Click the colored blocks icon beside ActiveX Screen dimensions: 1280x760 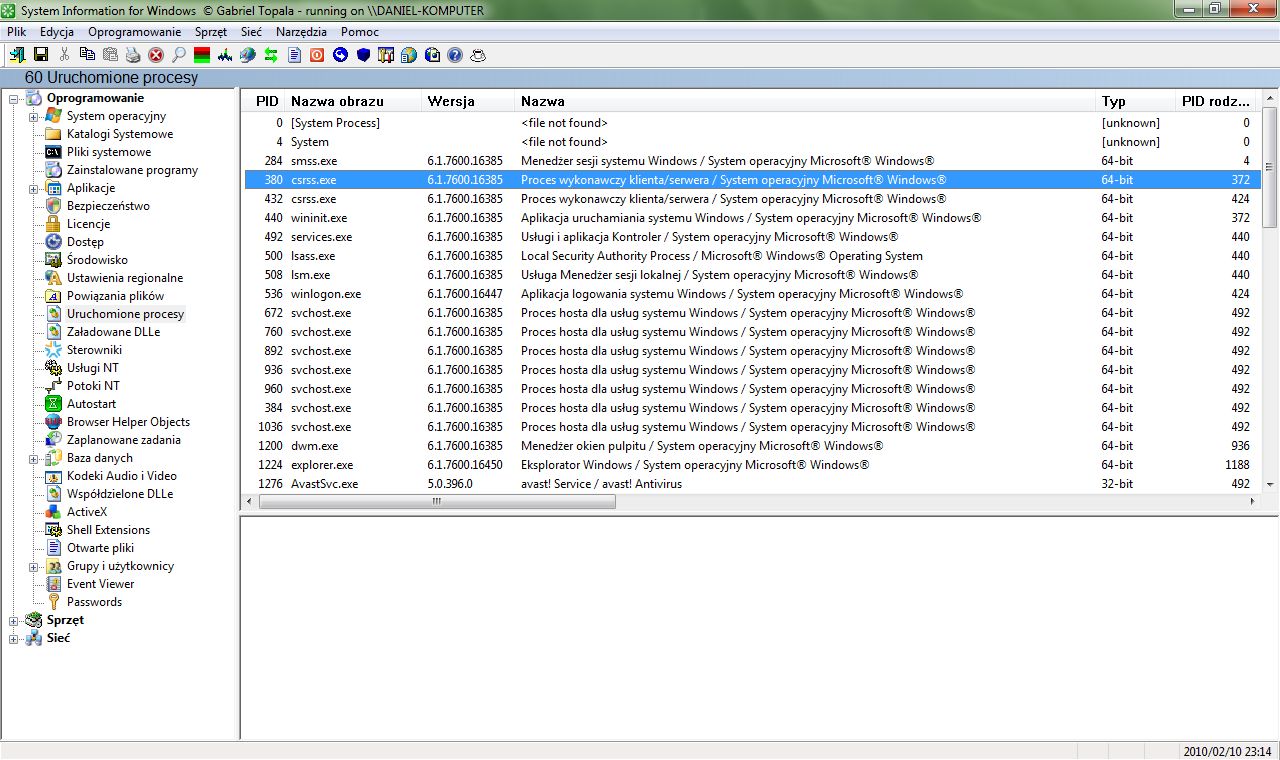[53, 512]
